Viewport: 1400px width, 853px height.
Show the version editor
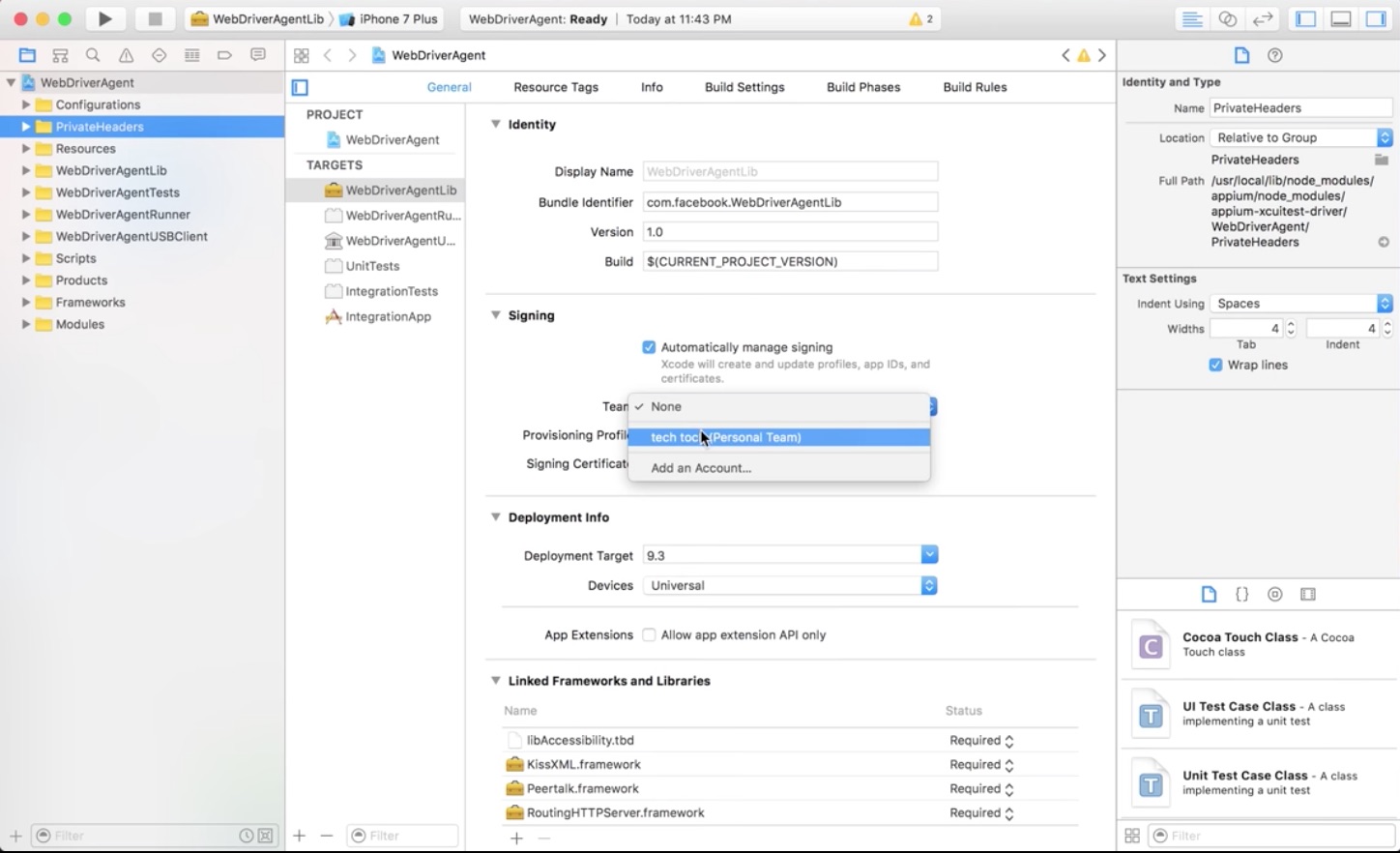click(x=1262, y=18)
